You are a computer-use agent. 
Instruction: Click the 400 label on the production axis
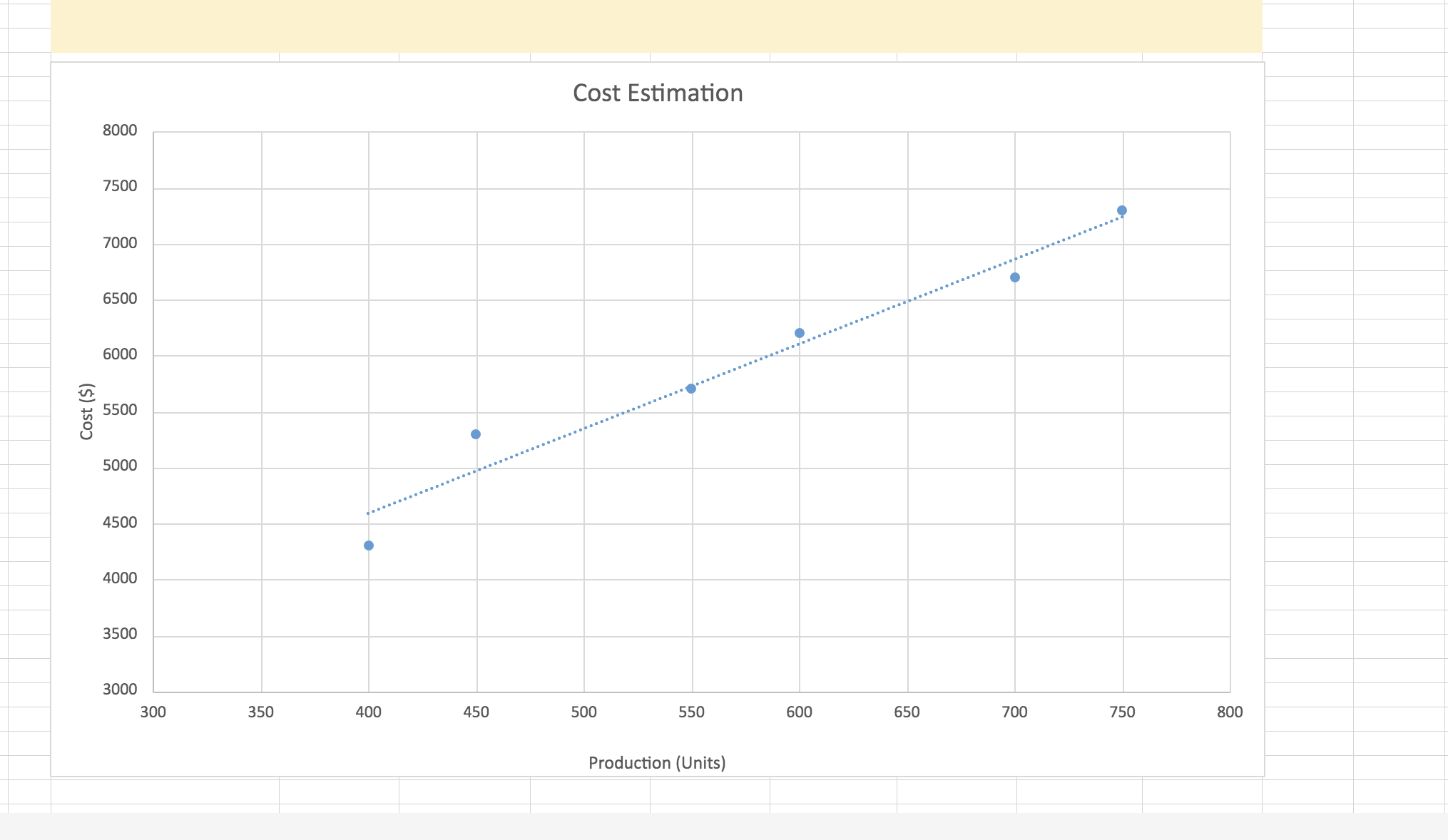click(369, 712)
